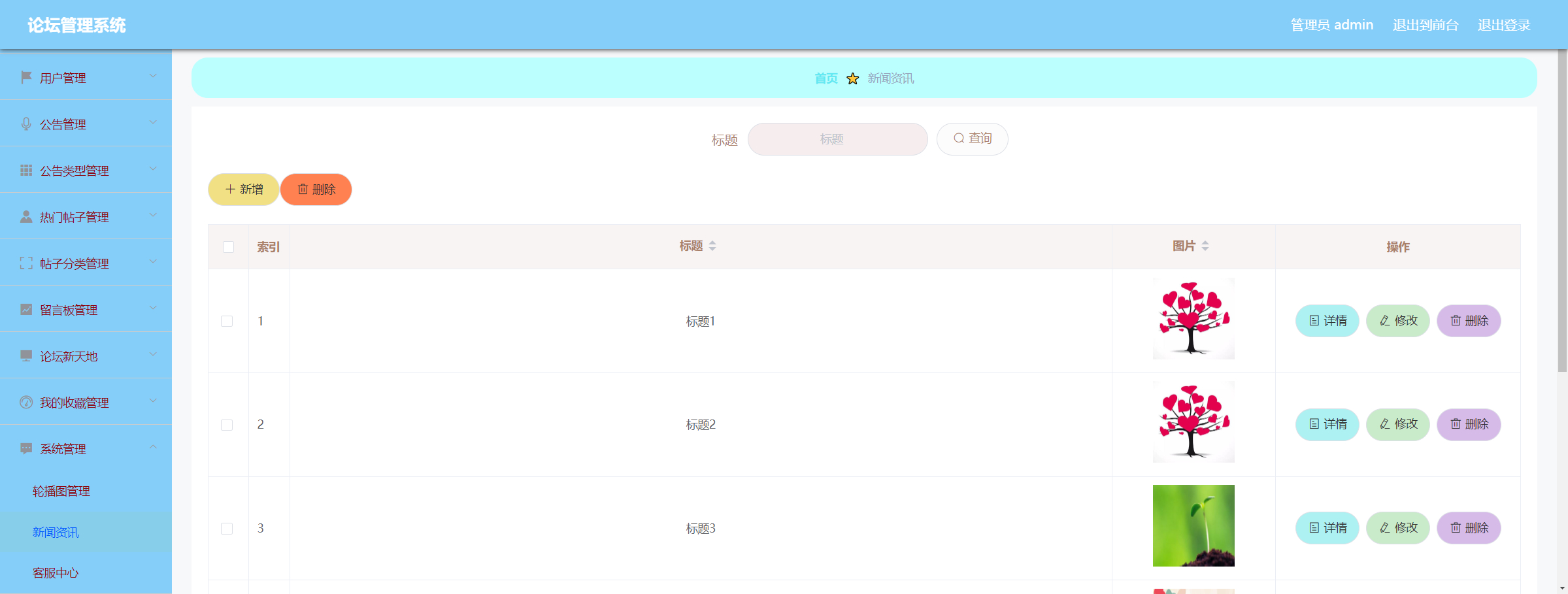Click the sort arrows on 标题 column

pyautogui.click(x=712, y=246)
